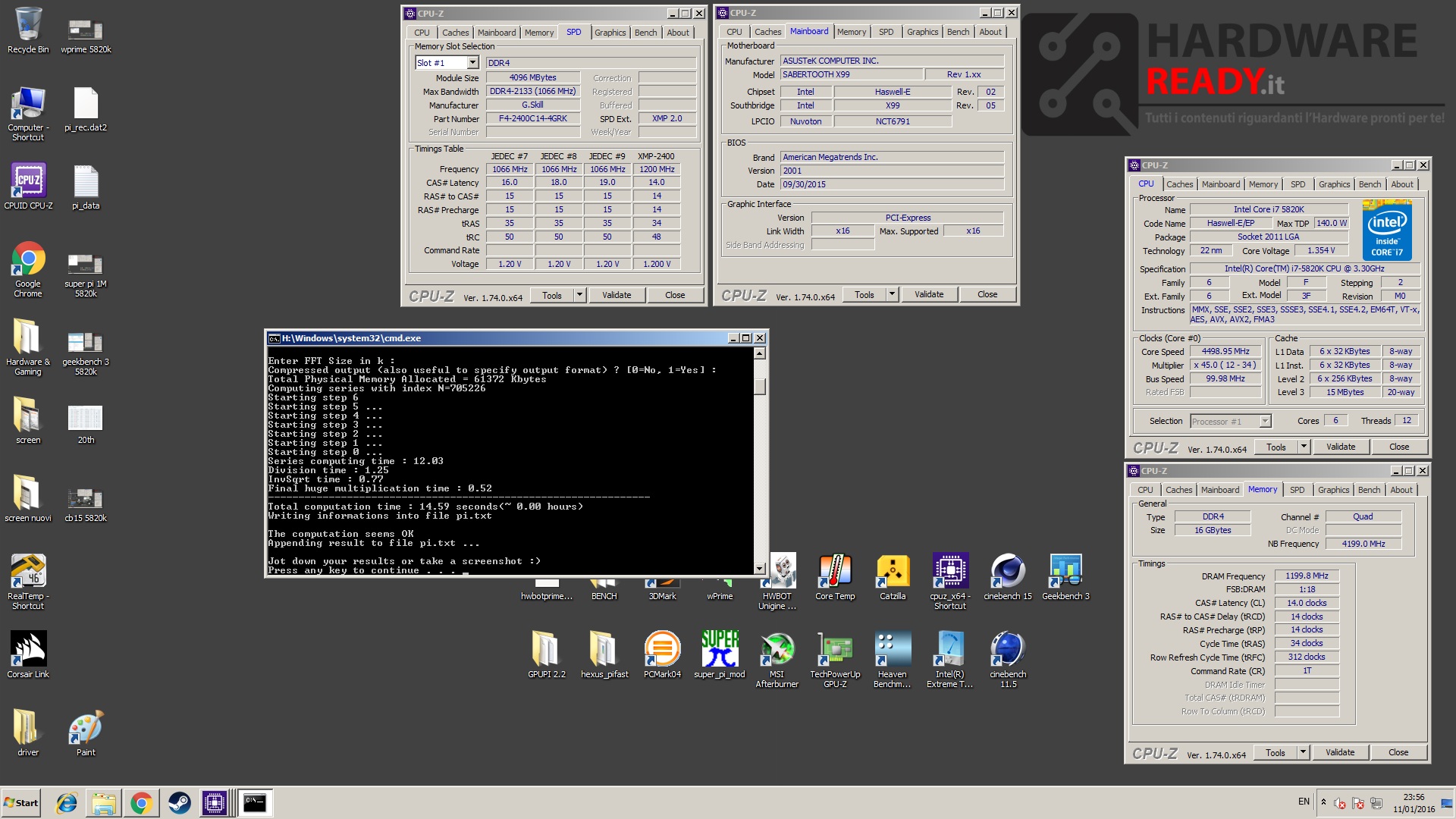Launch Heaven Benchmark desktop icon

click(893, 661)
